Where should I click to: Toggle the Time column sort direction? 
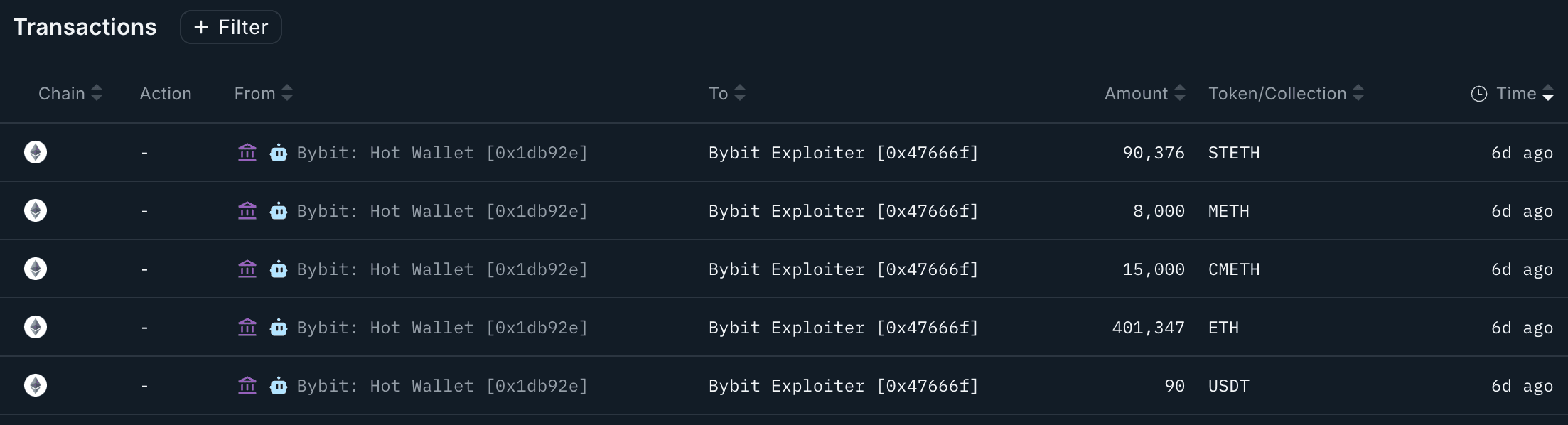click(x=1548, y=93)
